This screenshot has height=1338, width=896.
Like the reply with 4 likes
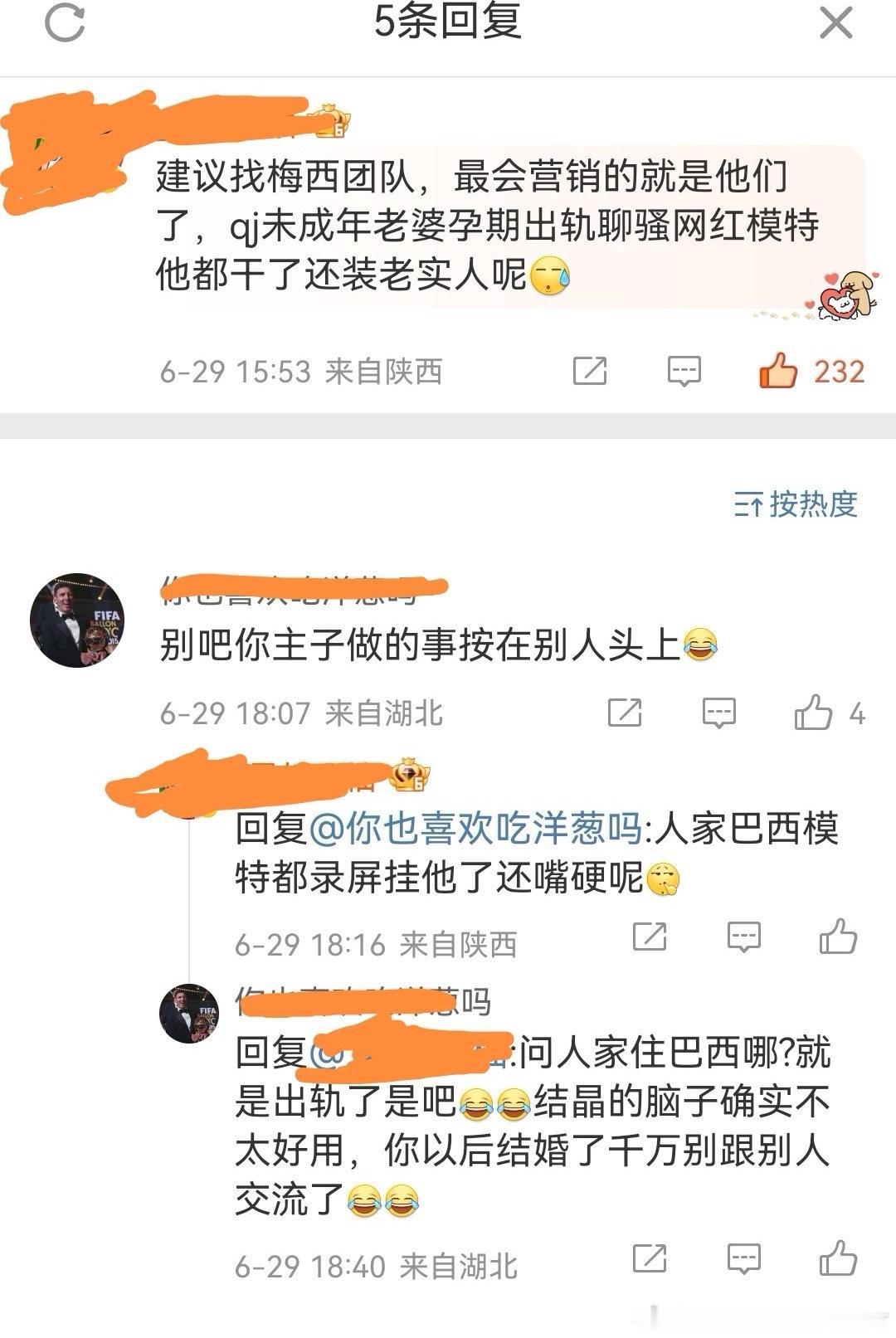click(829, 713)
